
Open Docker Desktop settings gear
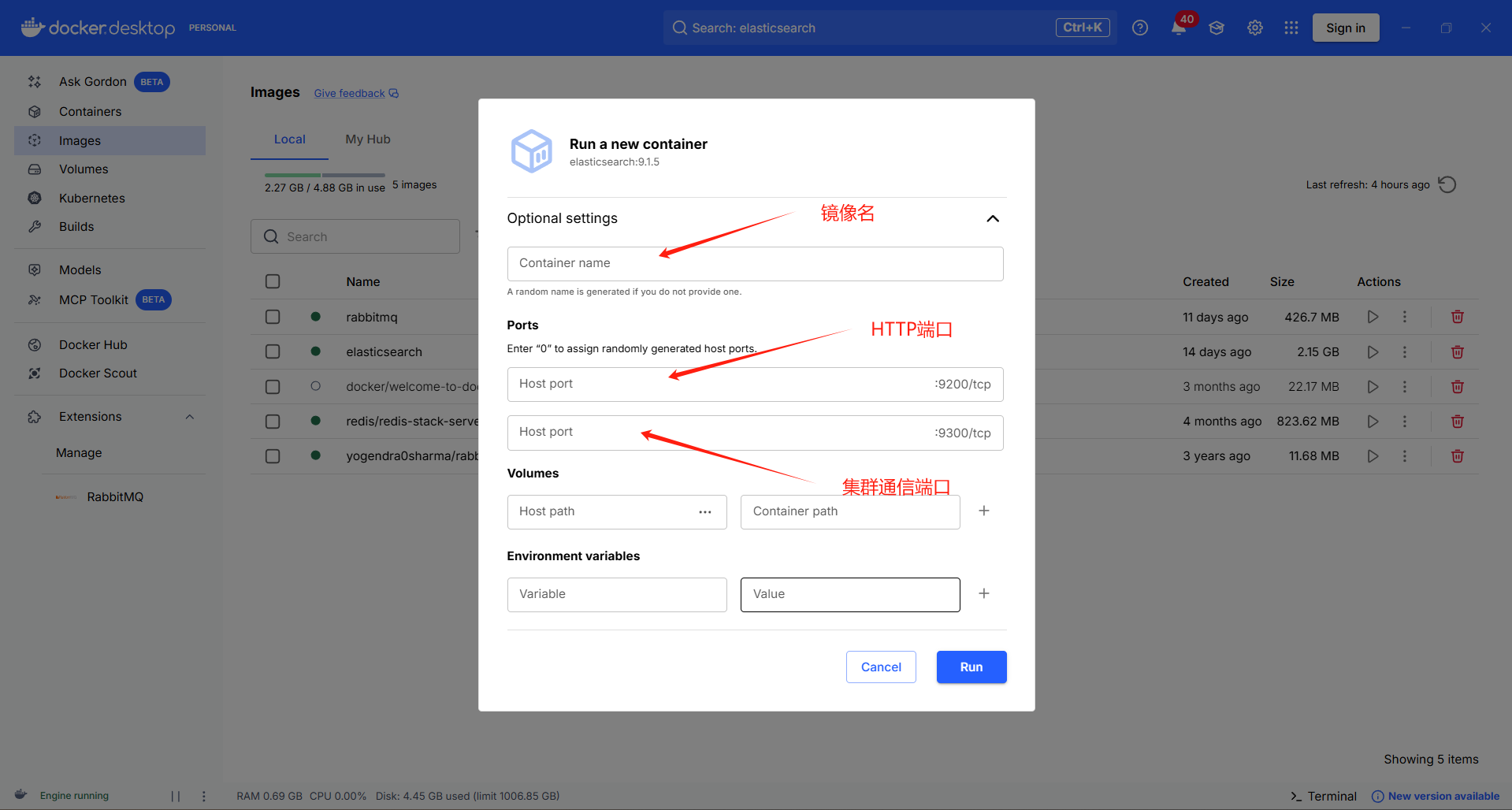pyautogui.click(x=1254, y=28)
